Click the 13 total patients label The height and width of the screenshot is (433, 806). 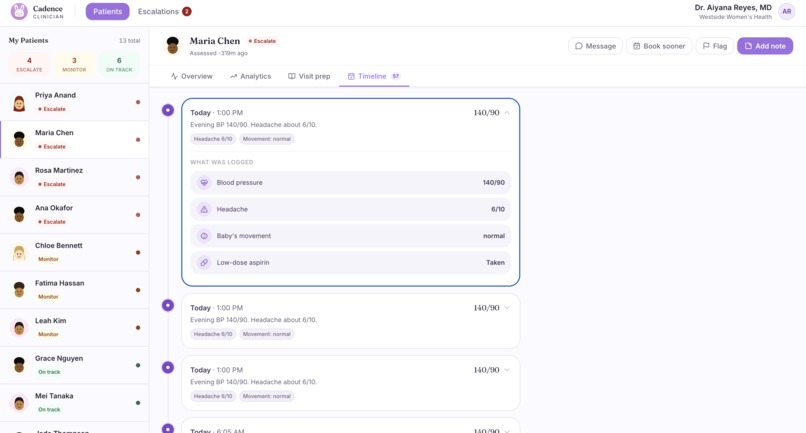(130, 41)
